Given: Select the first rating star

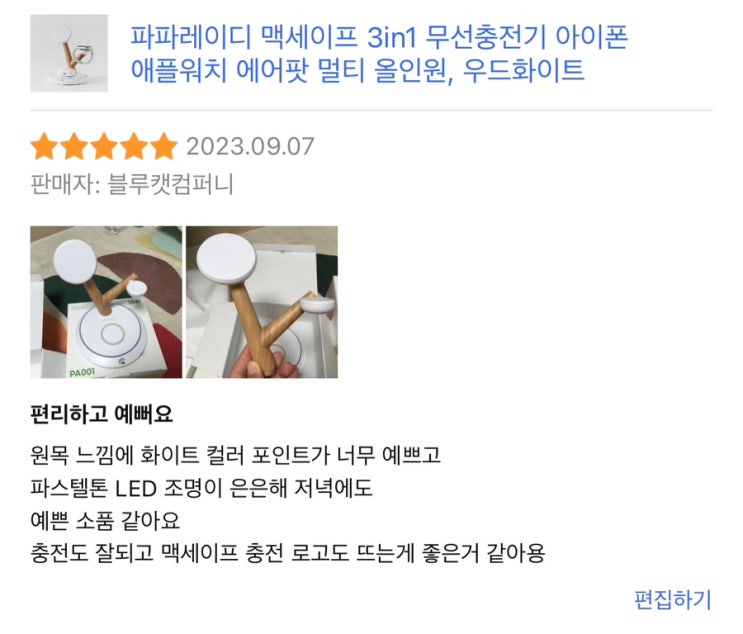Looking at the screenshot, I should 44,146.
